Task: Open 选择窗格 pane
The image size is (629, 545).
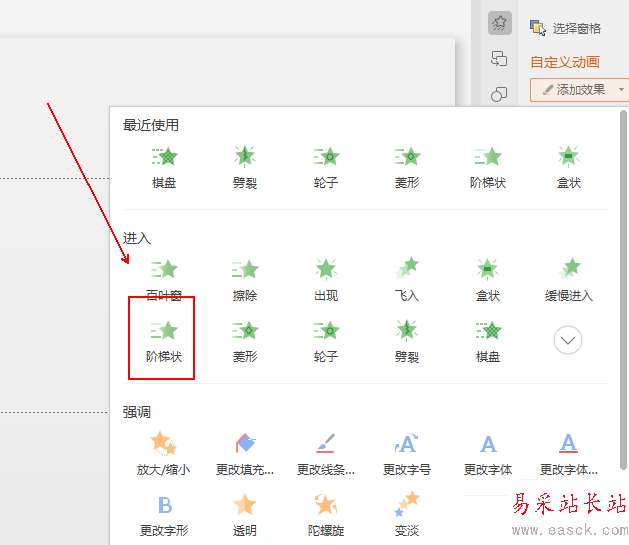Action: (565, 28)
